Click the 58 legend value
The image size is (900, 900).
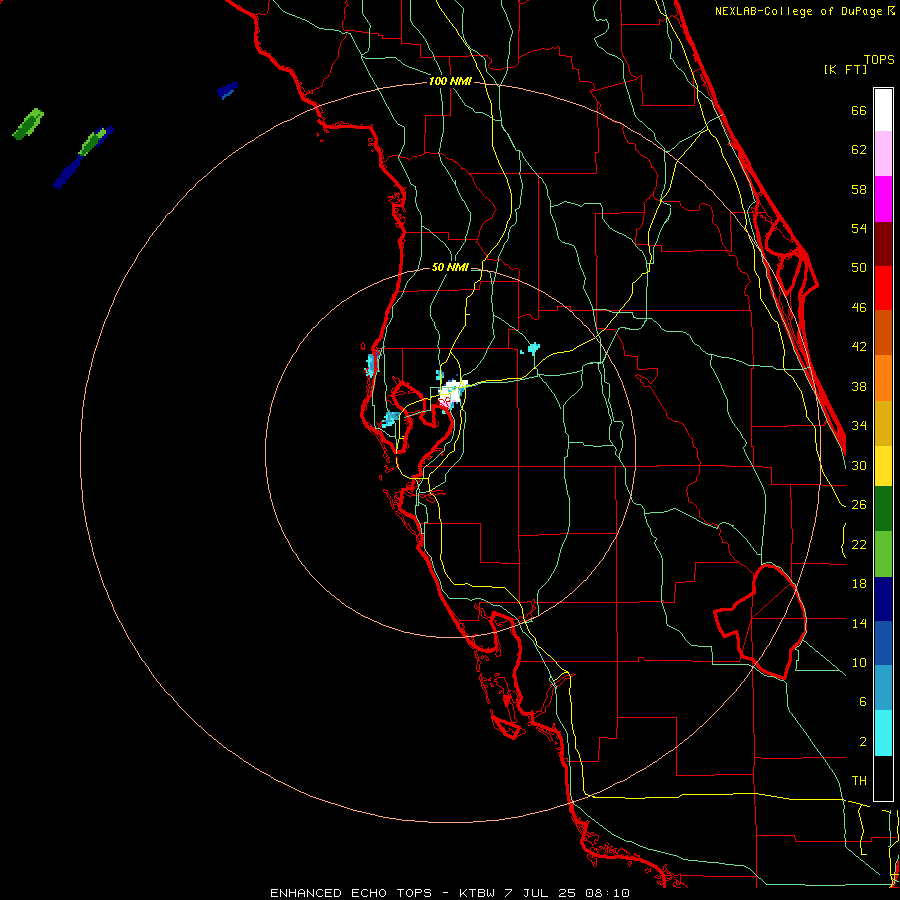point(859,189)
